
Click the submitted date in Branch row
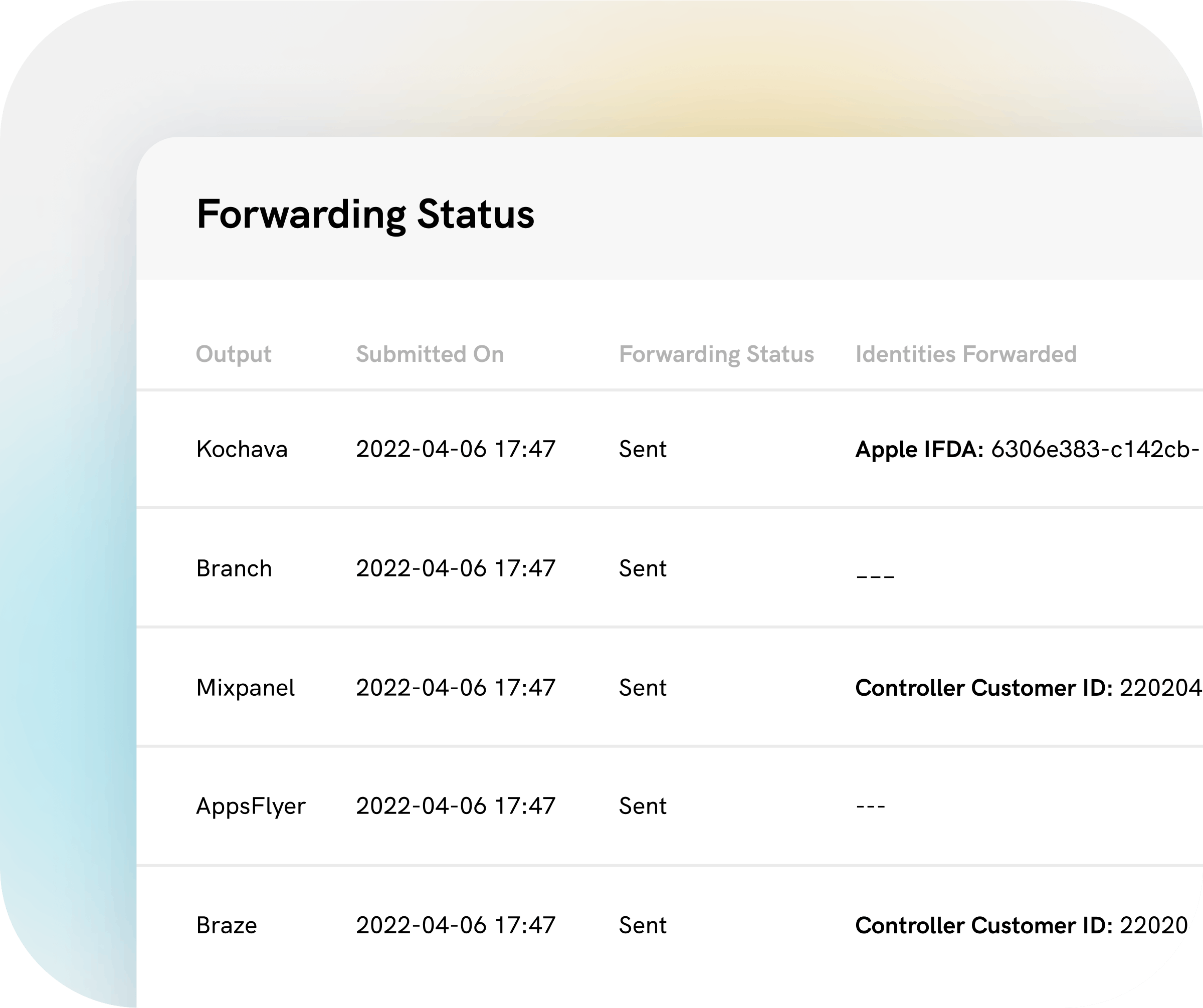coord(456,568)
